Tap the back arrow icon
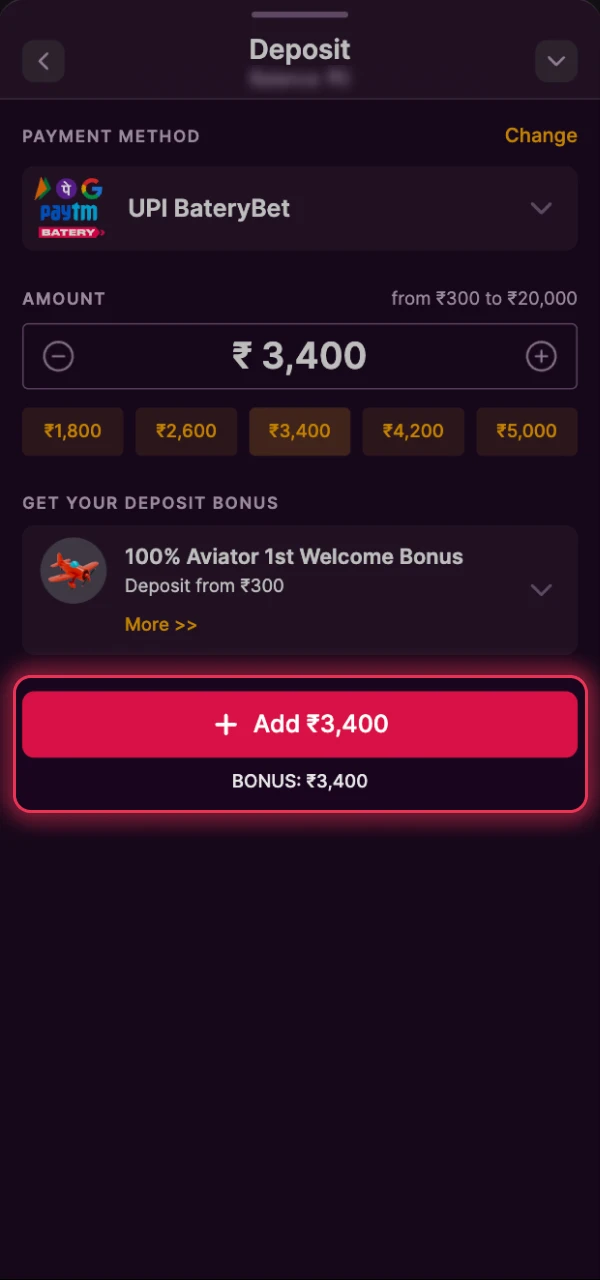This screenshot has width=600, height=1280. point(43,61)
